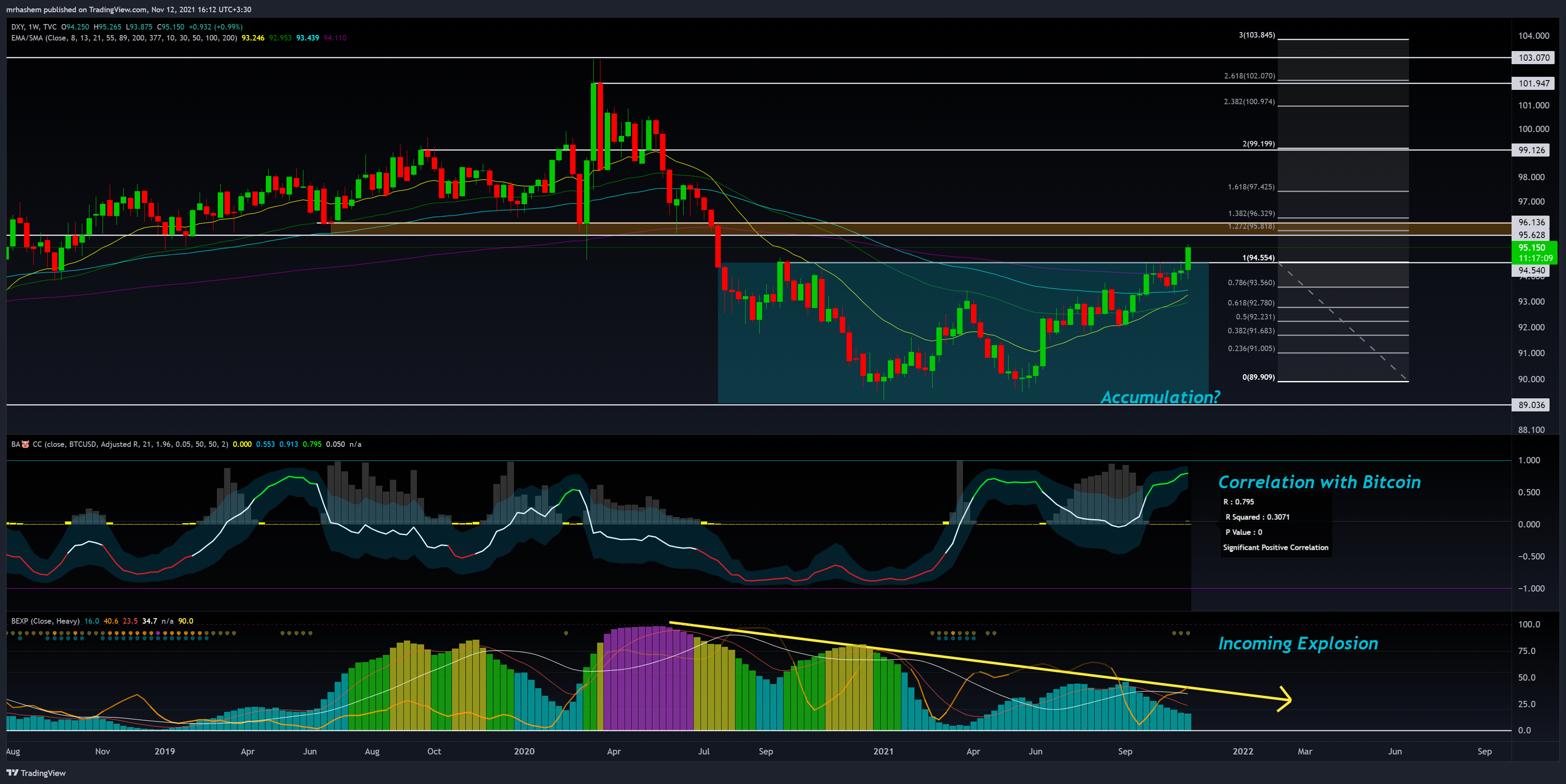The image size is (1566, 784).
Task: Click the 2020 label on time axis
Action: [x=524, y=751]
